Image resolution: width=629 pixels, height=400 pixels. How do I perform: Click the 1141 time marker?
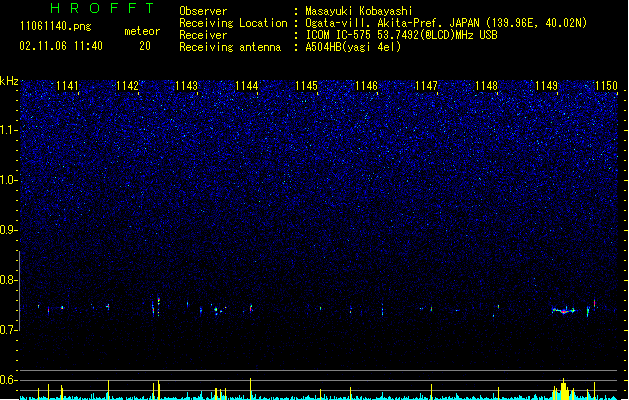(x=67, y=86)
